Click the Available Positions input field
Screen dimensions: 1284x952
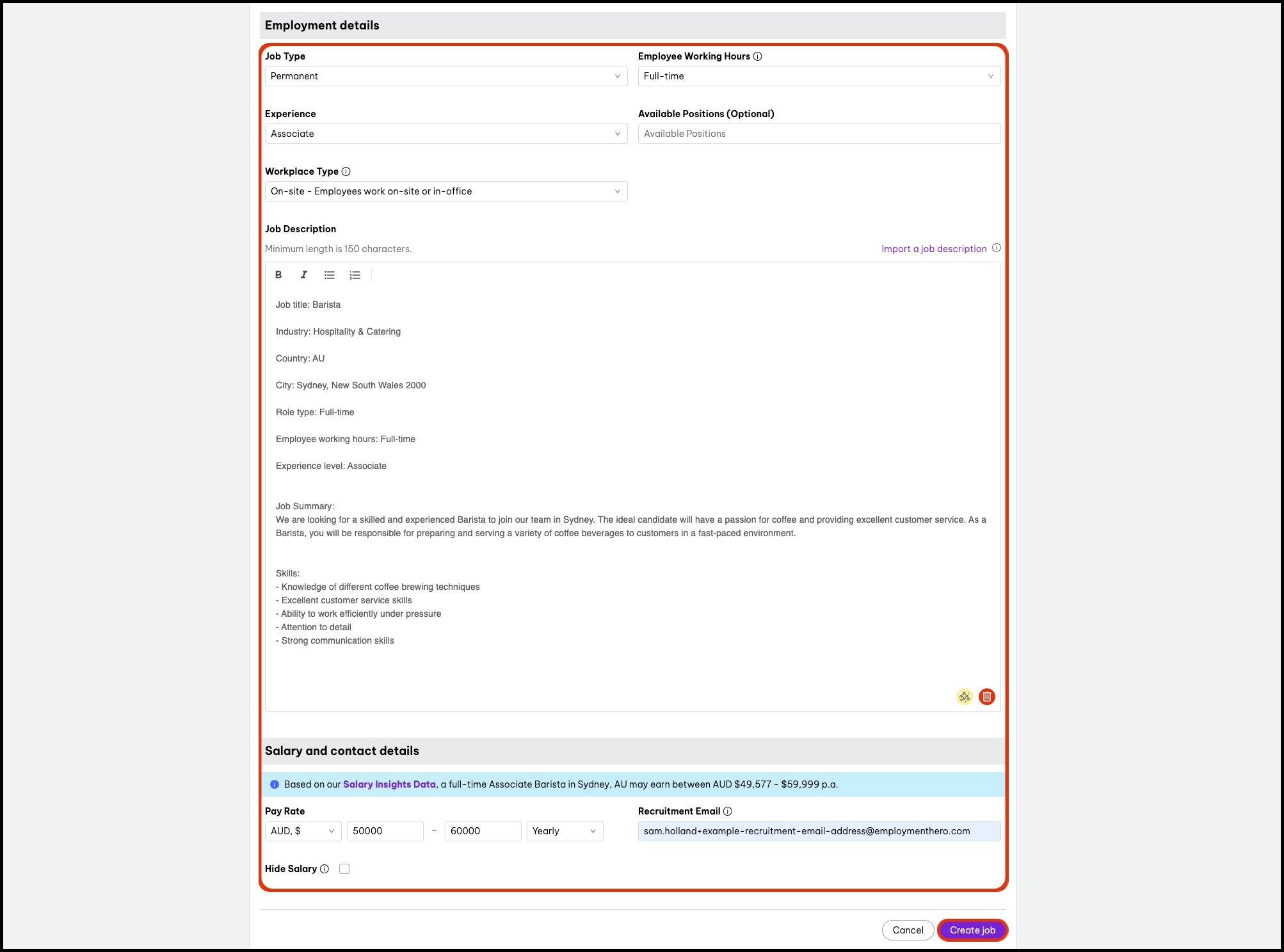(819, 134)
